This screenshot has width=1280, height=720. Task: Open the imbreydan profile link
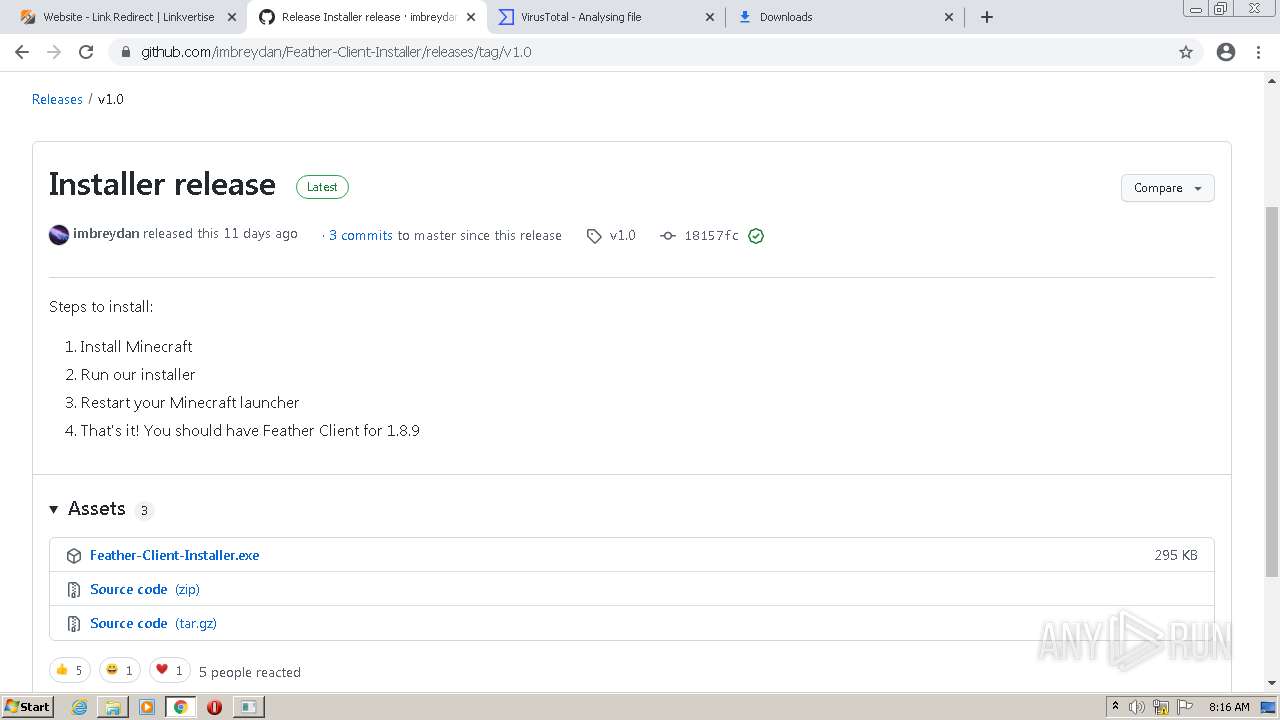pos(106,234)
